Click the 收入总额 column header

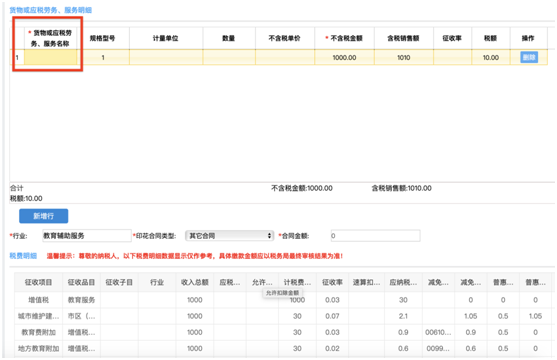click(x=194, y=282)
